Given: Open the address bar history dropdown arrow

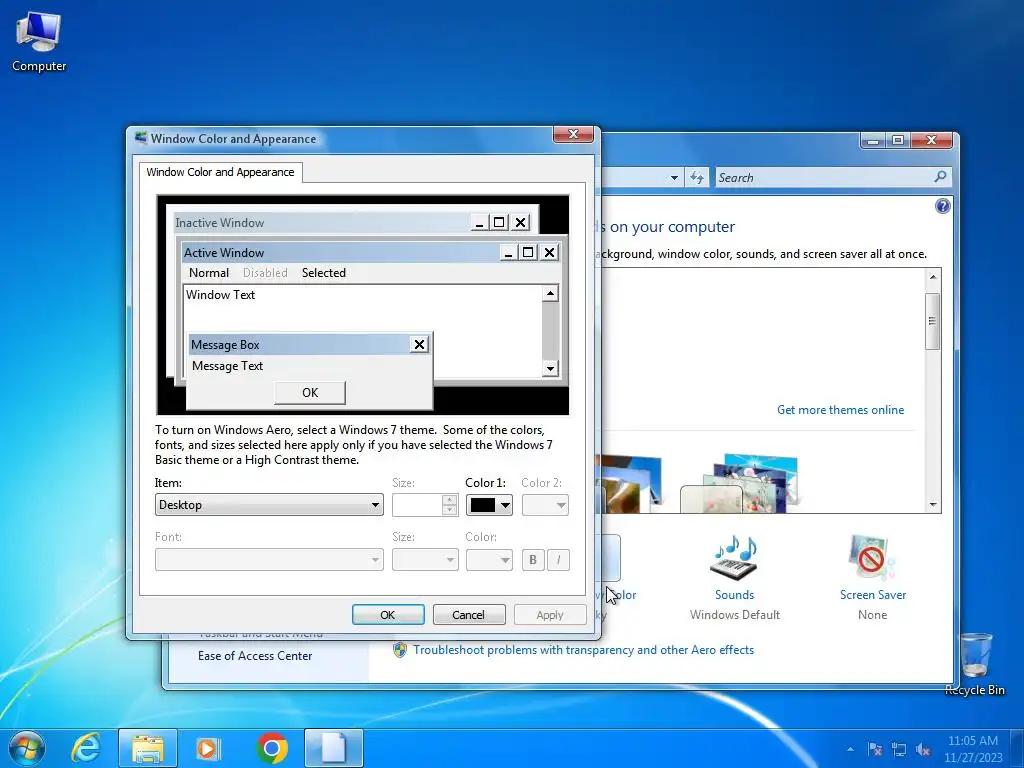Looking at the screenshot, I should 674,178.
